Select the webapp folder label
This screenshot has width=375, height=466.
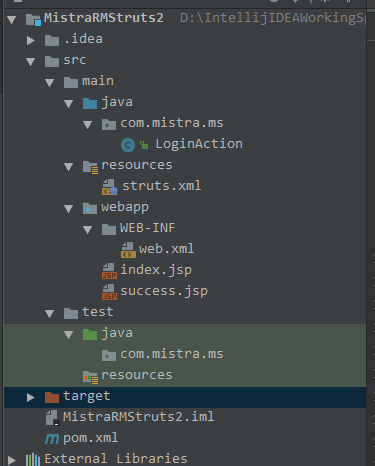125,208
